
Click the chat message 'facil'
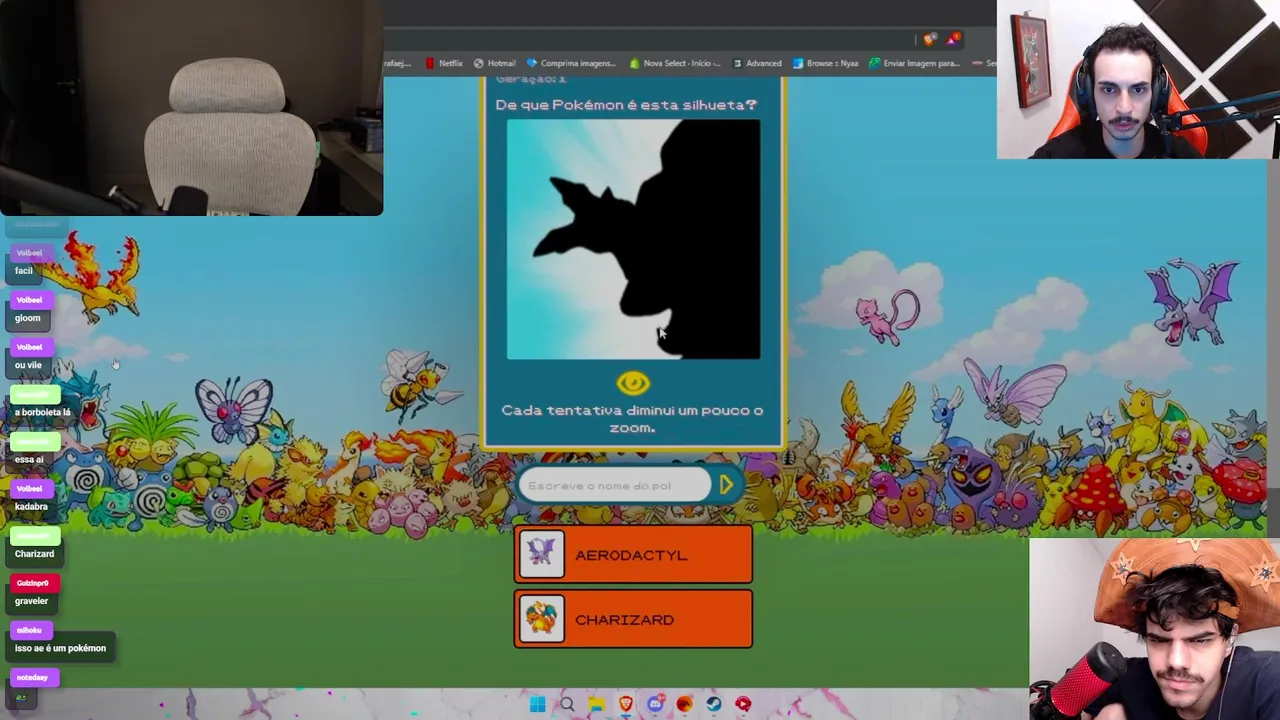click(x=24, y=271)
